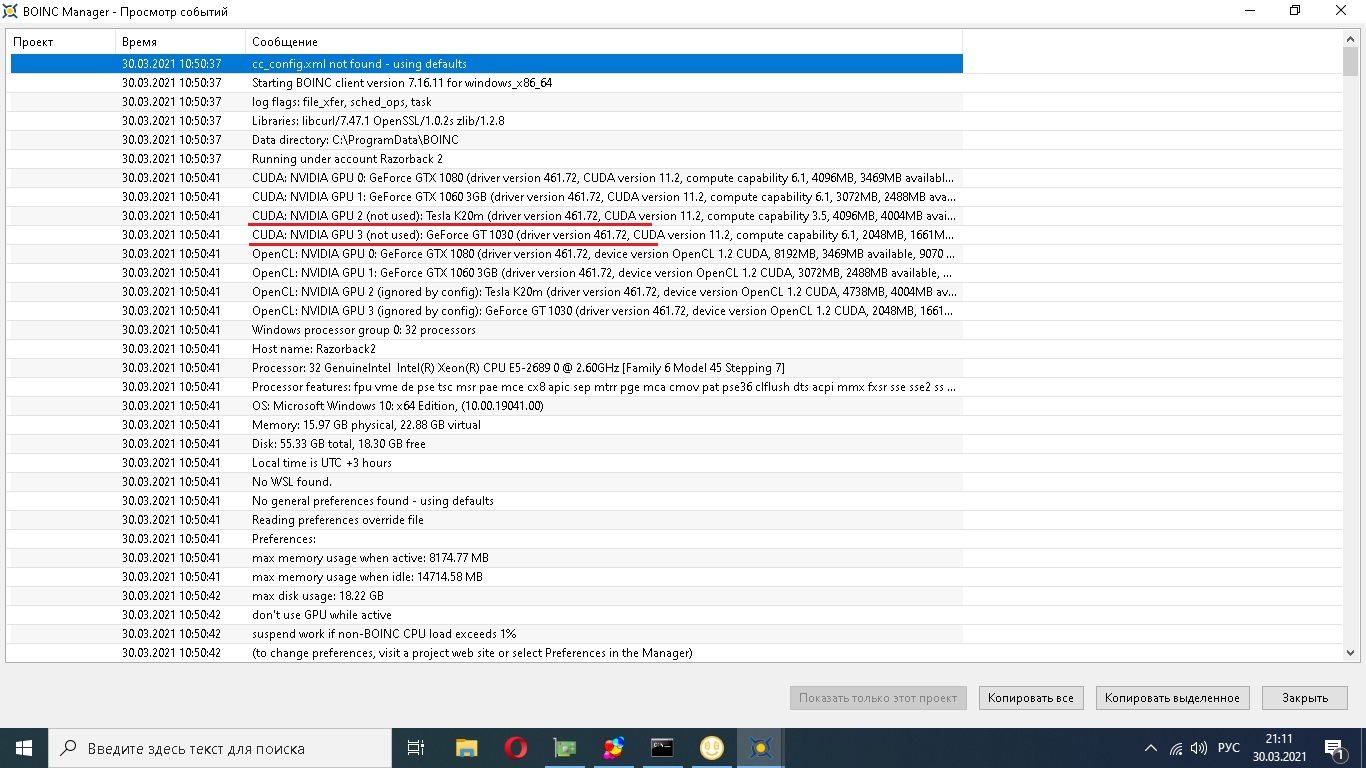1366x768 pixels.
Task: Select the OpenCL GPU 1 GTX 1060 3GB row
Action: [486, 273]
